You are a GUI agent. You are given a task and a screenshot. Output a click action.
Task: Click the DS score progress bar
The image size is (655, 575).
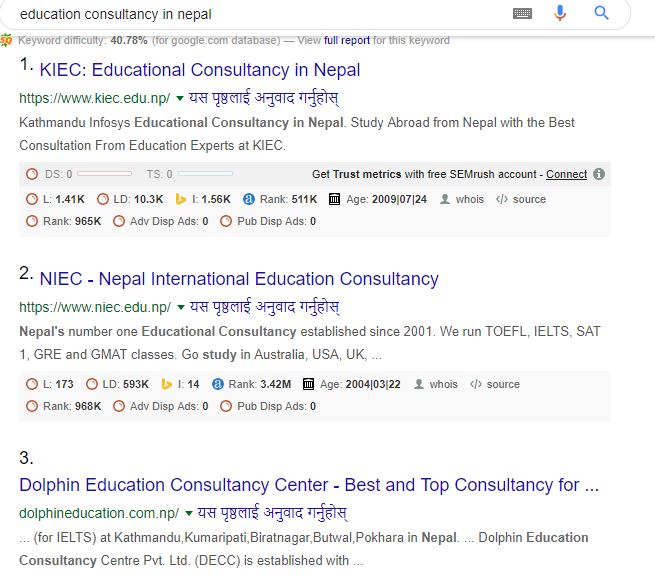coord(104,173)
